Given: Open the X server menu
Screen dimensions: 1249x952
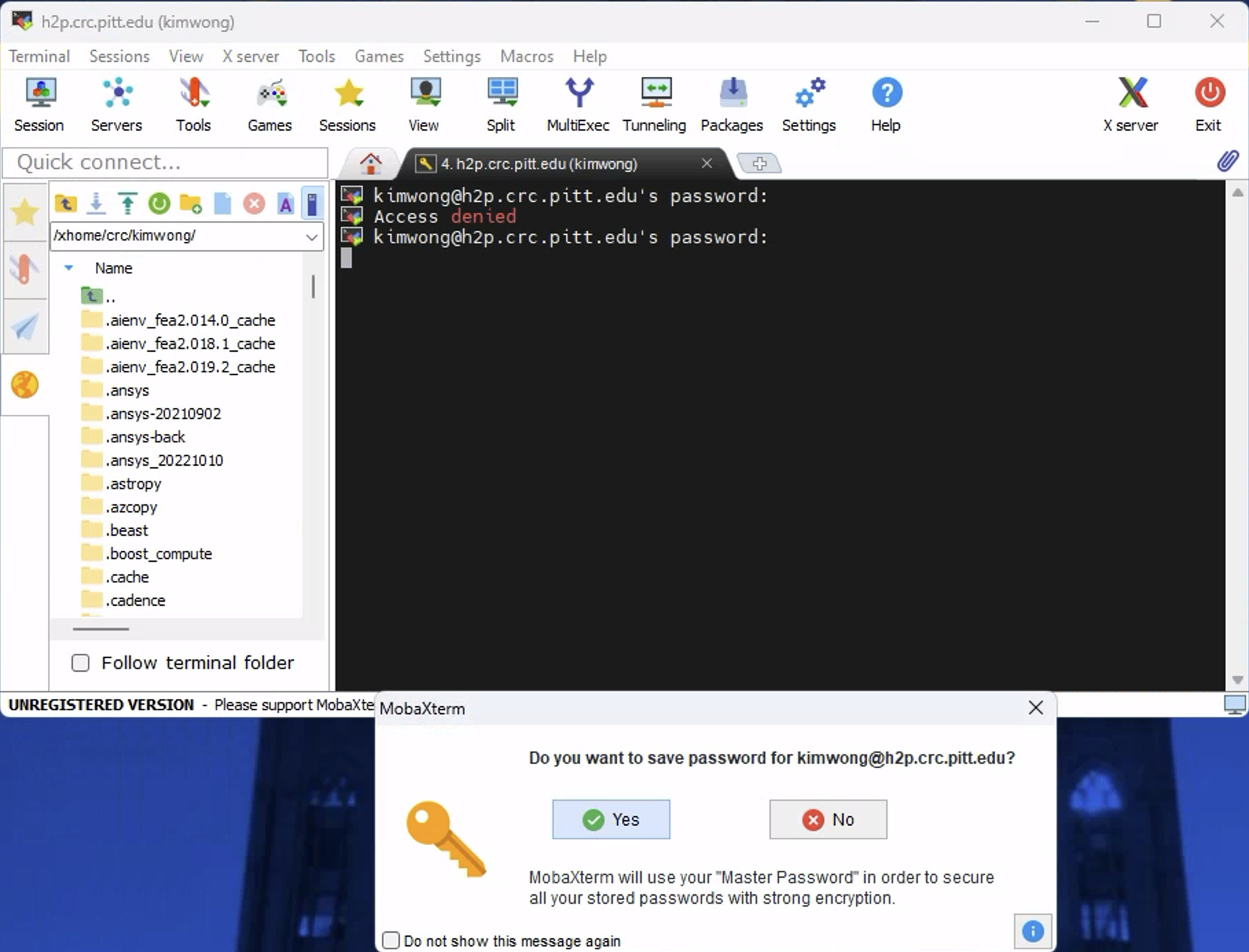Looking at the screenshot, I should (x=251, y=56).
